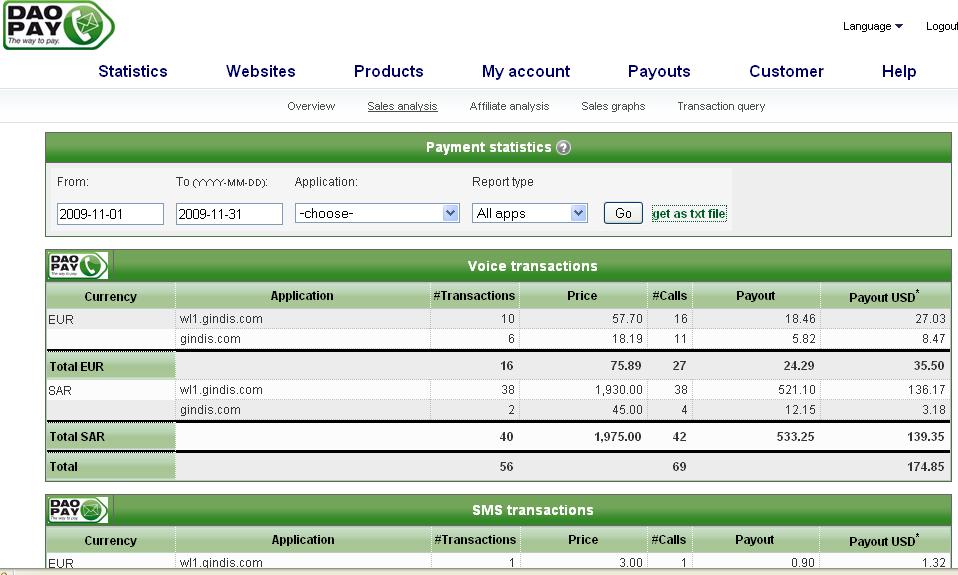The height and width of the screenshot is (575, 958).
Task: Open the Transaction query sub-tab
Action: 721,106
